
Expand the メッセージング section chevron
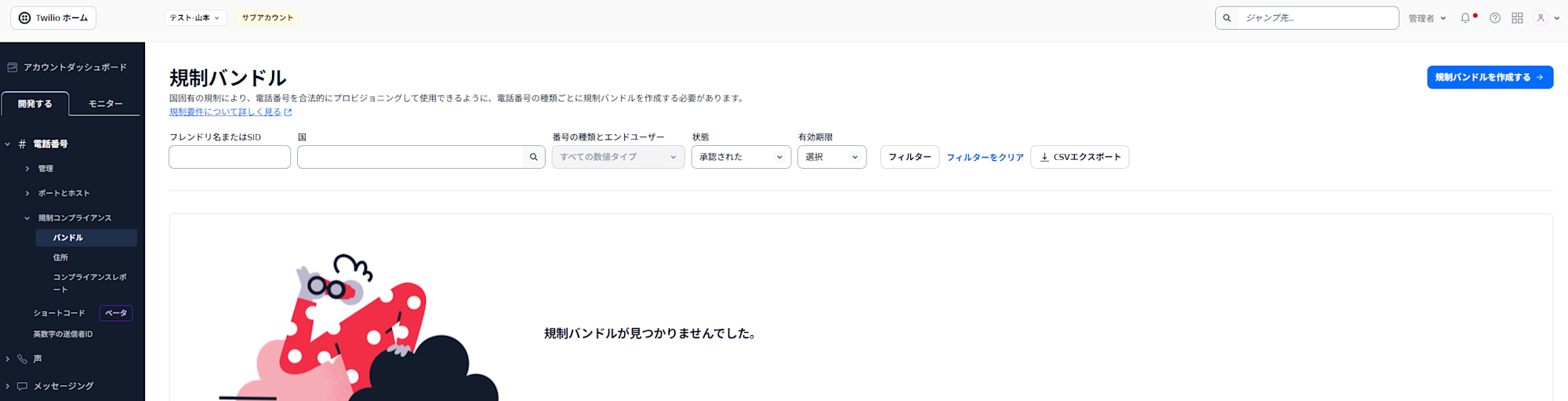tap(8, 386)
